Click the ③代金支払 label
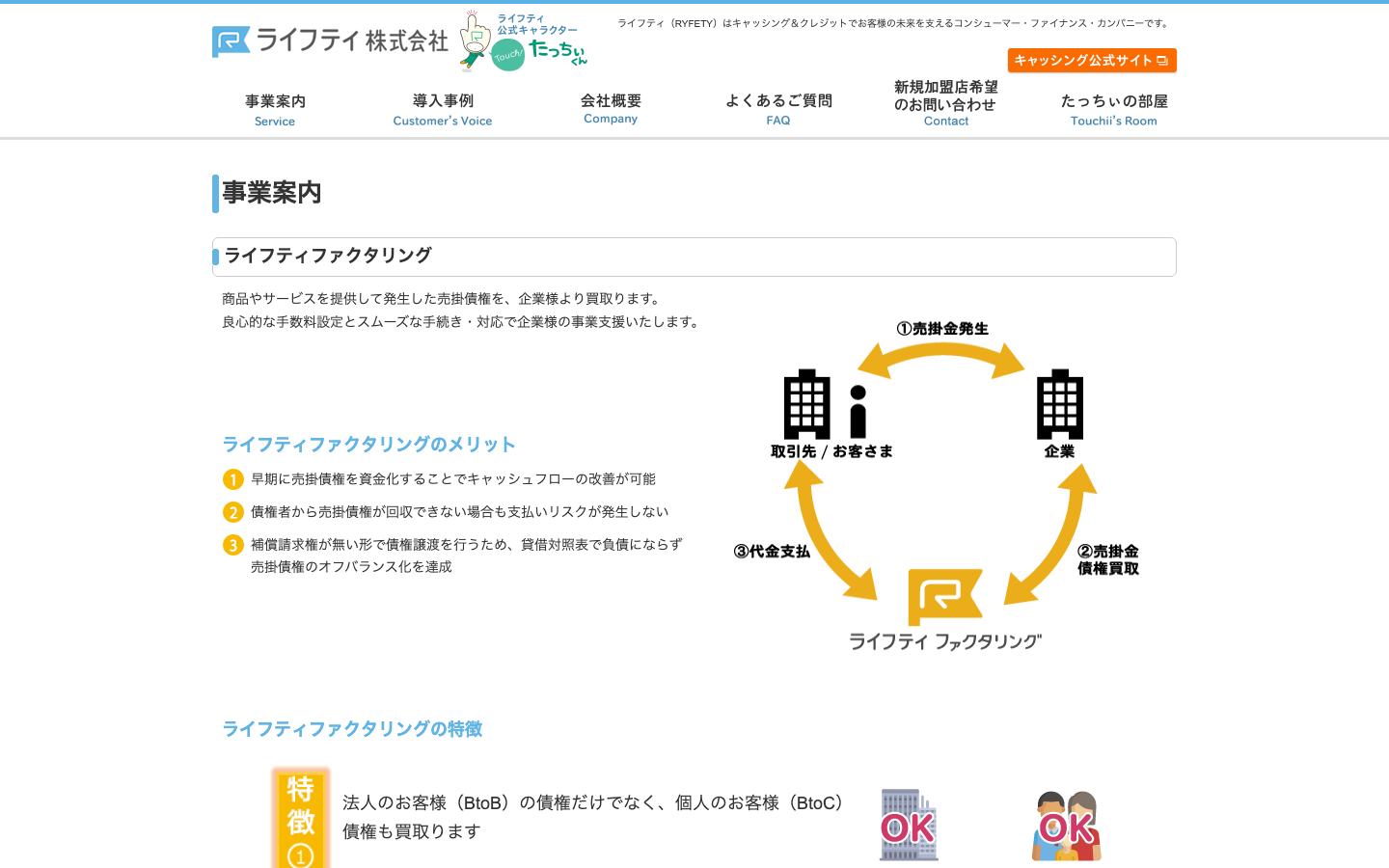 772,552
